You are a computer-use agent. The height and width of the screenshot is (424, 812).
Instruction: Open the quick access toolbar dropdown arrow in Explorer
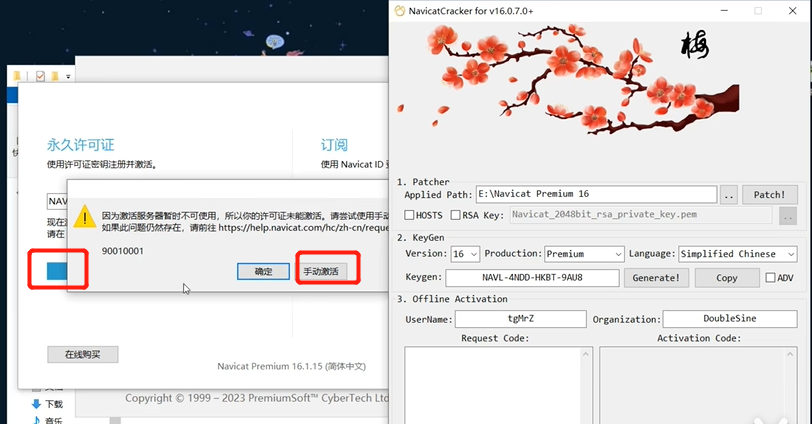(x=68, y=77)
